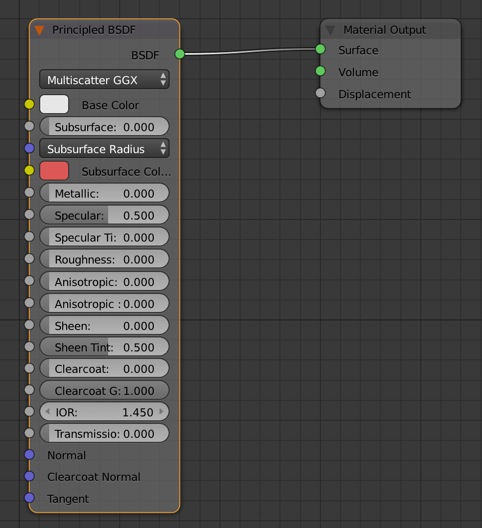Collapse the Principled BSDF node triangle
482x528 pixels.
click(x=39, y=31)
